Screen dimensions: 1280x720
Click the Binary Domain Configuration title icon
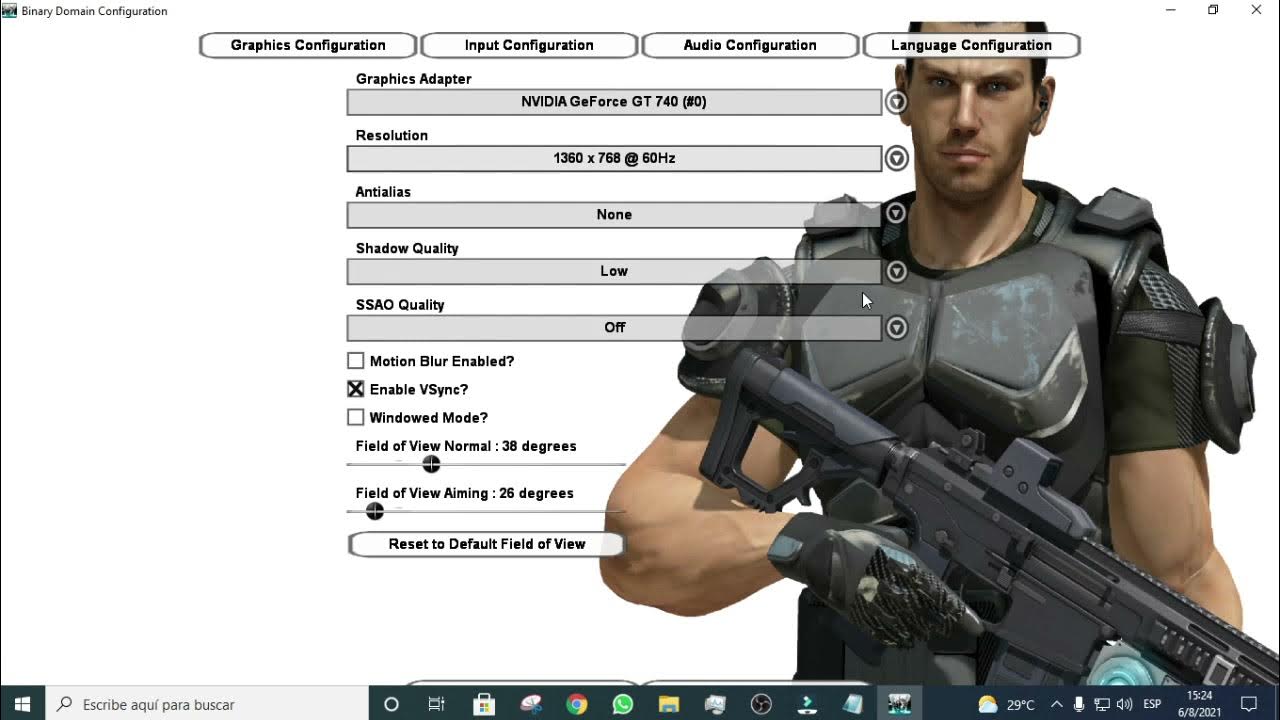click(10, 11)
